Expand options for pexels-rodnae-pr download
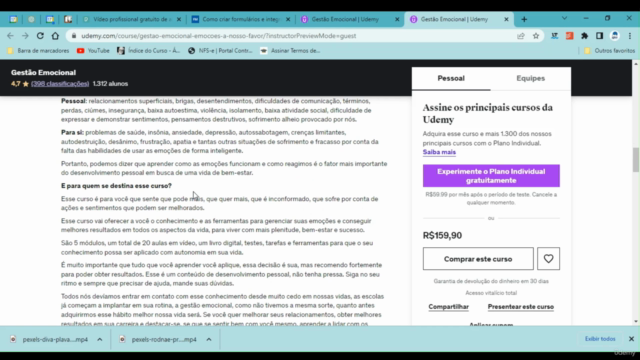 point(209,339)
